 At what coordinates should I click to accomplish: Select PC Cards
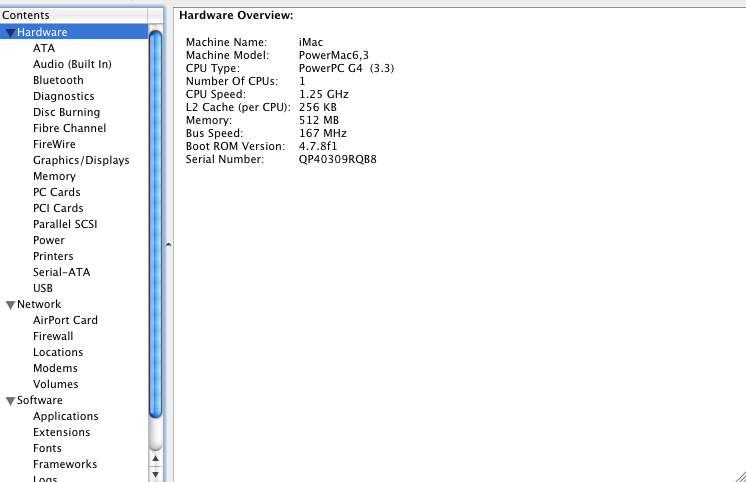pyautogui.click(x=57, y=192)
